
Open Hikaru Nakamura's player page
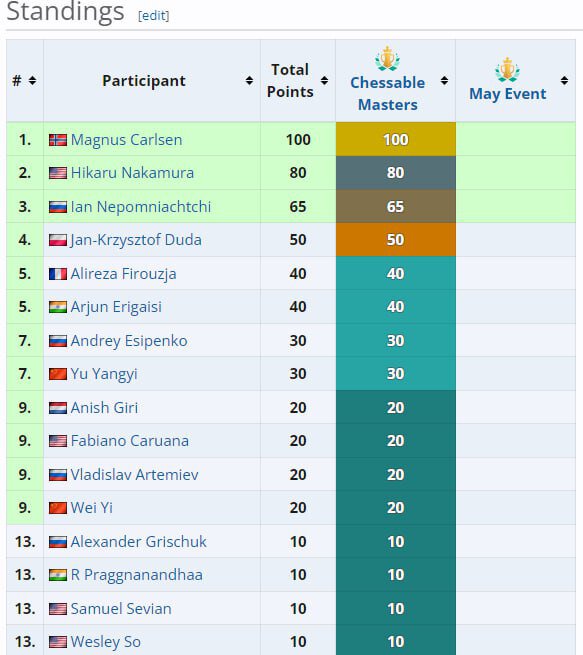[x=132, y=173]
